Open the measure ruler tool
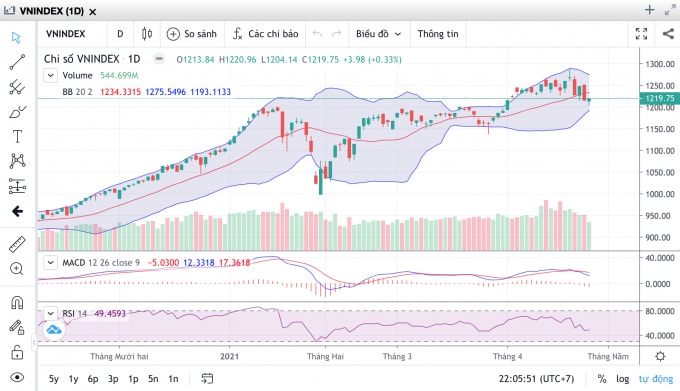 pos(17,244)
